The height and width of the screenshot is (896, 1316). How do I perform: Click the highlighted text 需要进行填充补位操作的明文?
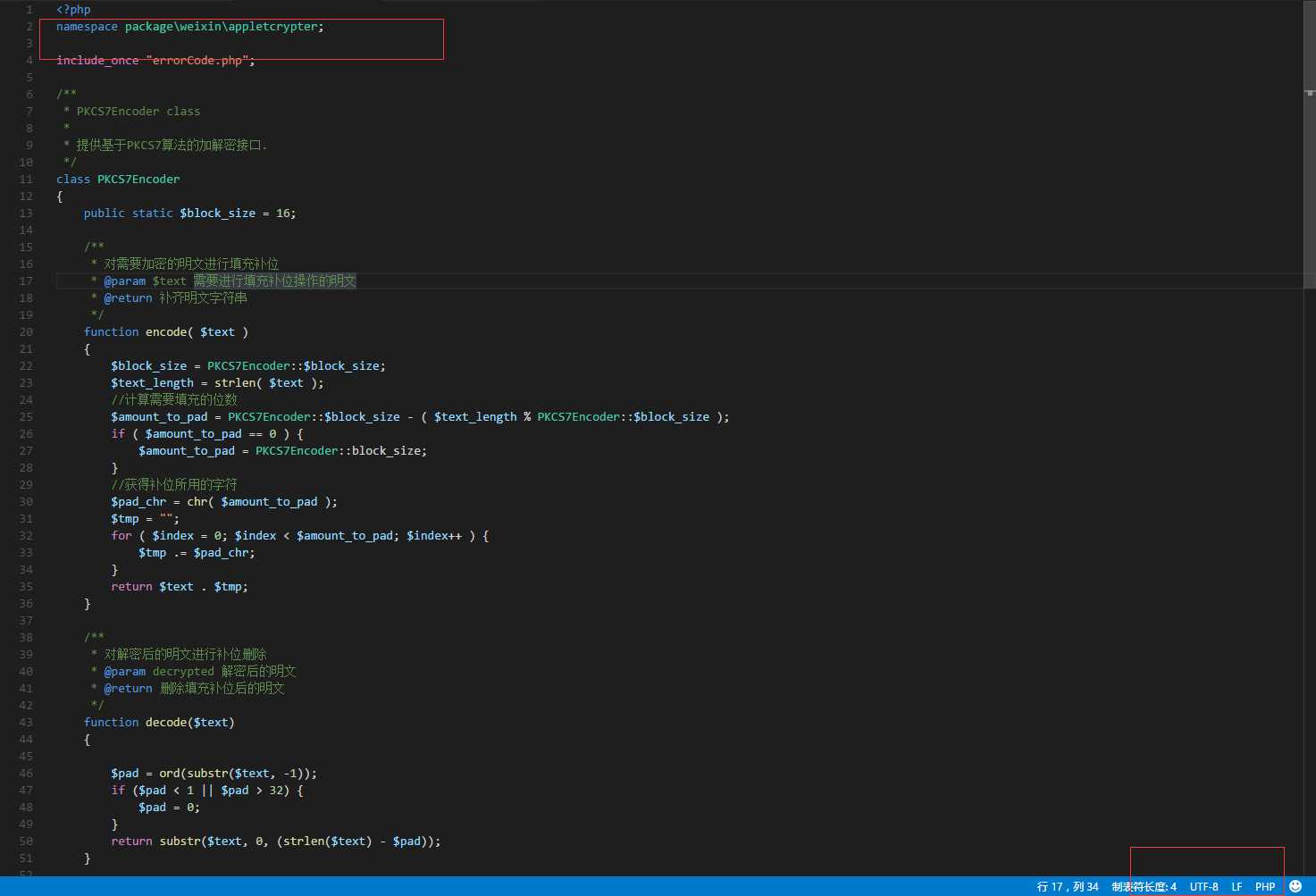point(275,281)
